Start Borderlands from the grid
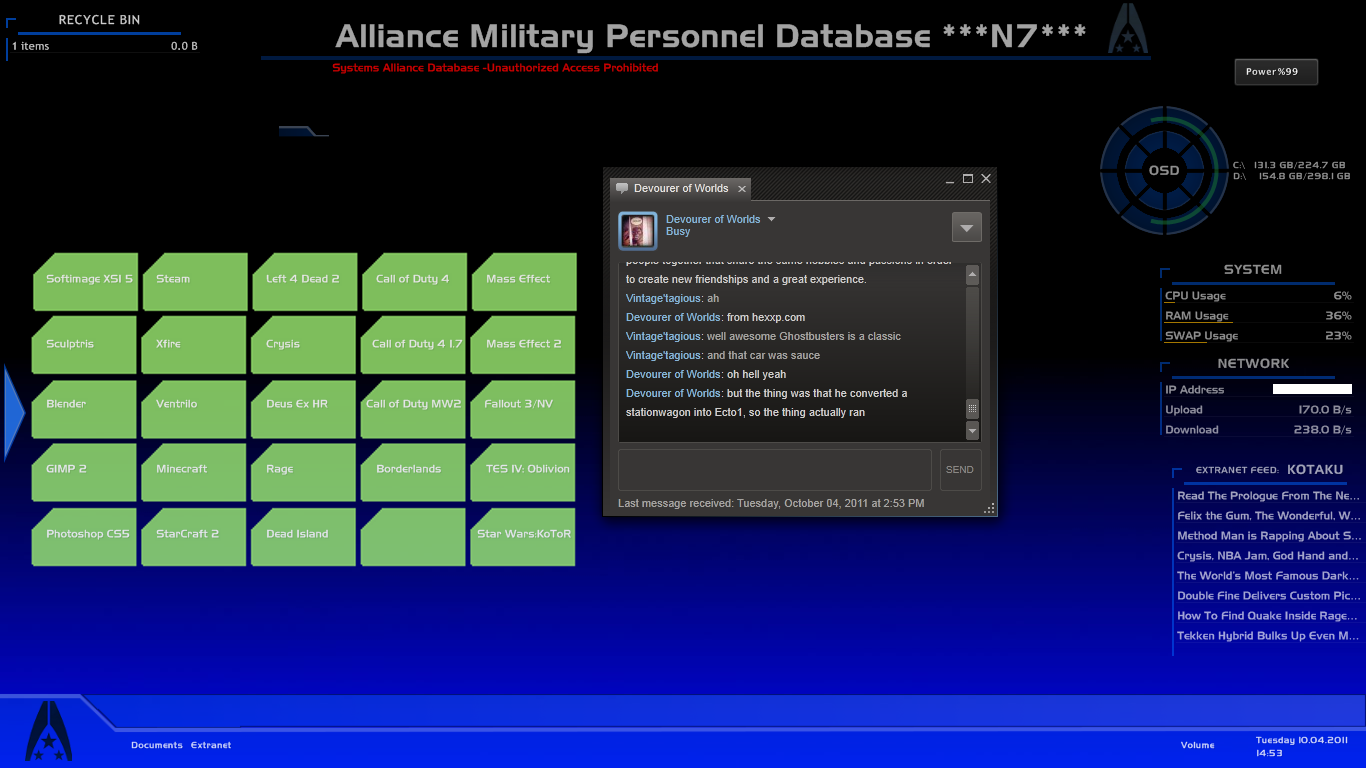The height and width of the screenshot is (768, 1366). pyautogui.click(x=414, y=473)
